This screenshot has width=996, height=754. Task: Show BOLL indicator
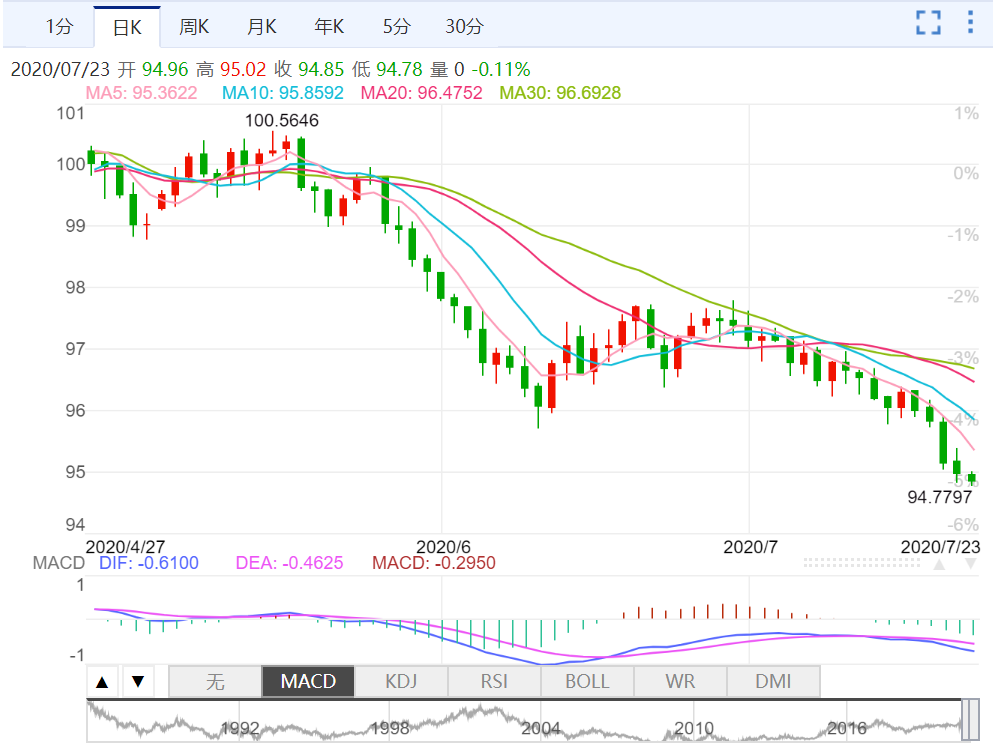click(x=587, y=682)
